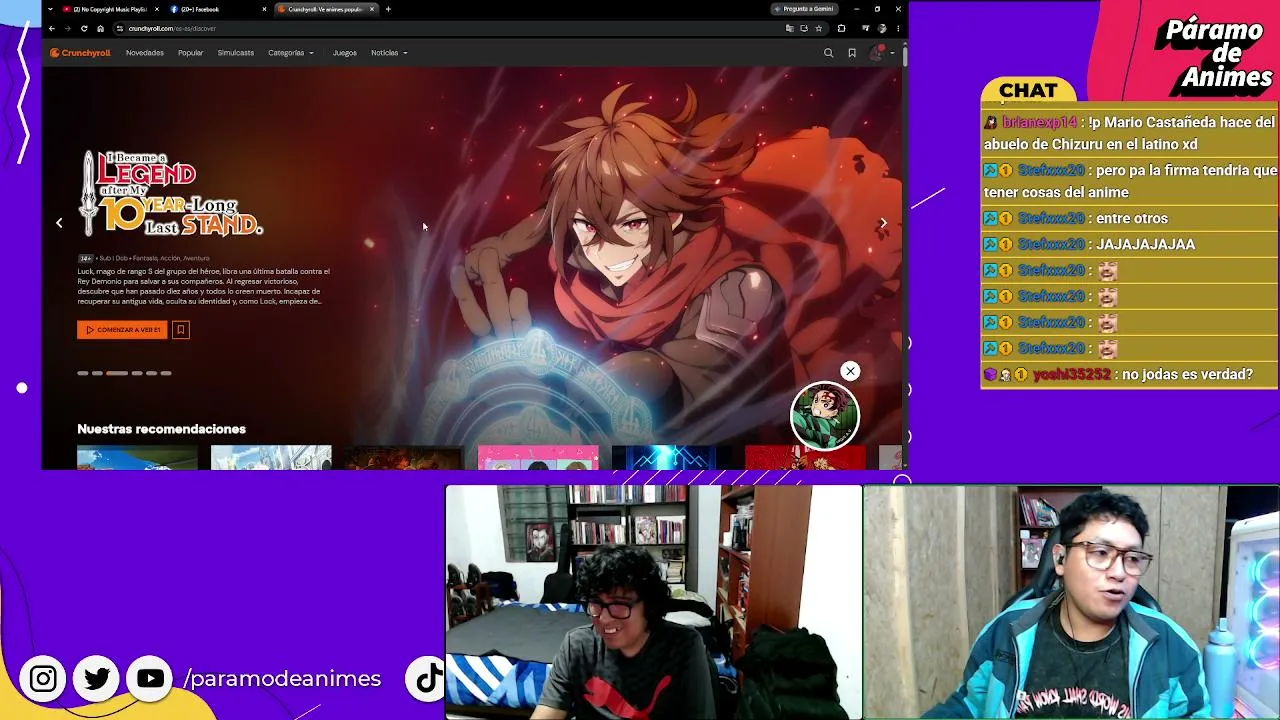Open the Novedades menu item
Image resolution: width=1280 pixels, height=720 pixels.
click(x=145, y=53)
